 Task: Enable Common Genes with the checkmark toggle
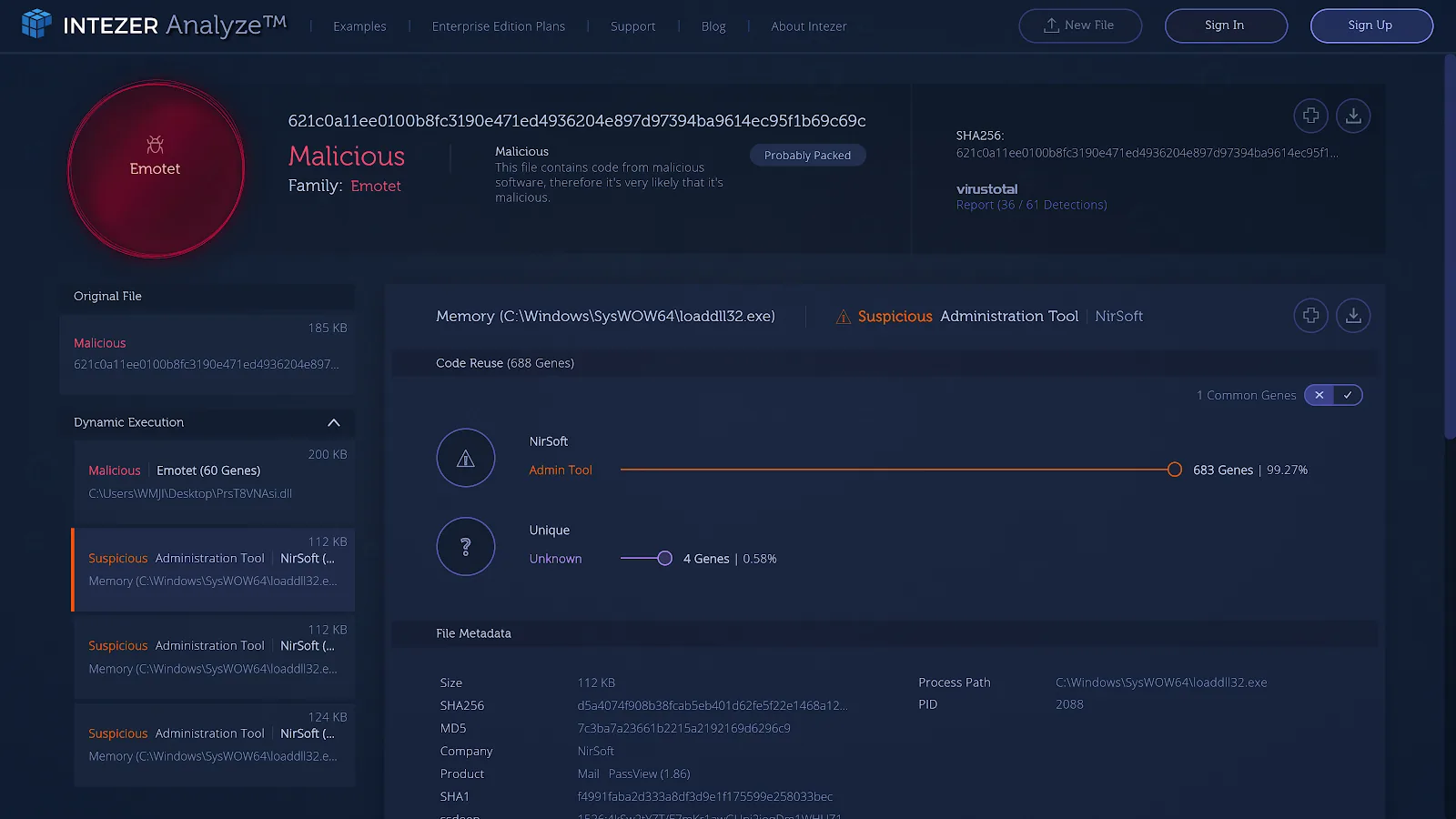pyautogui.click(x=1348, y=395)
